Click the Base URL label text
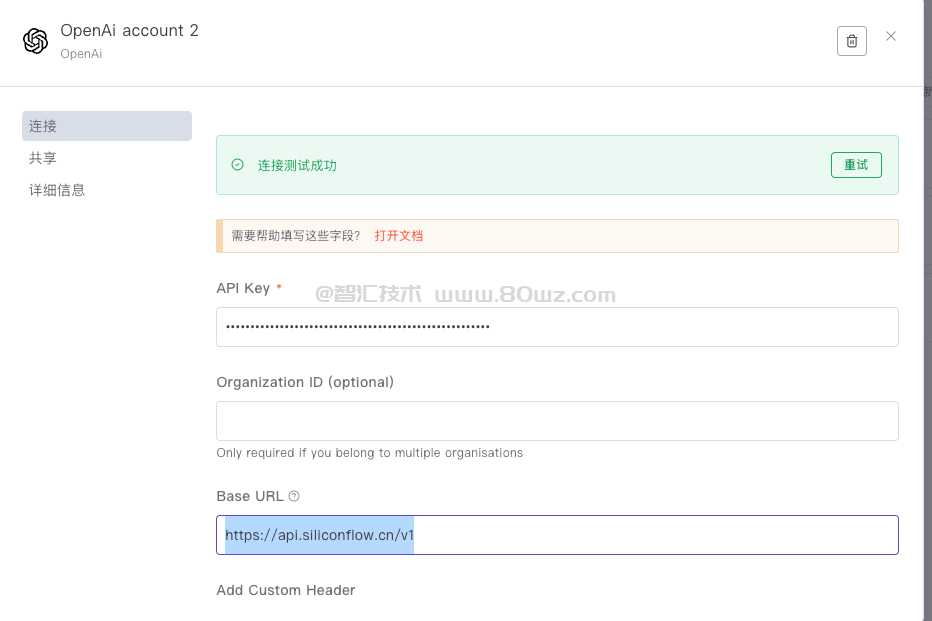The width and height of the screenshot is (932, 621). click(x=250, y=496)
